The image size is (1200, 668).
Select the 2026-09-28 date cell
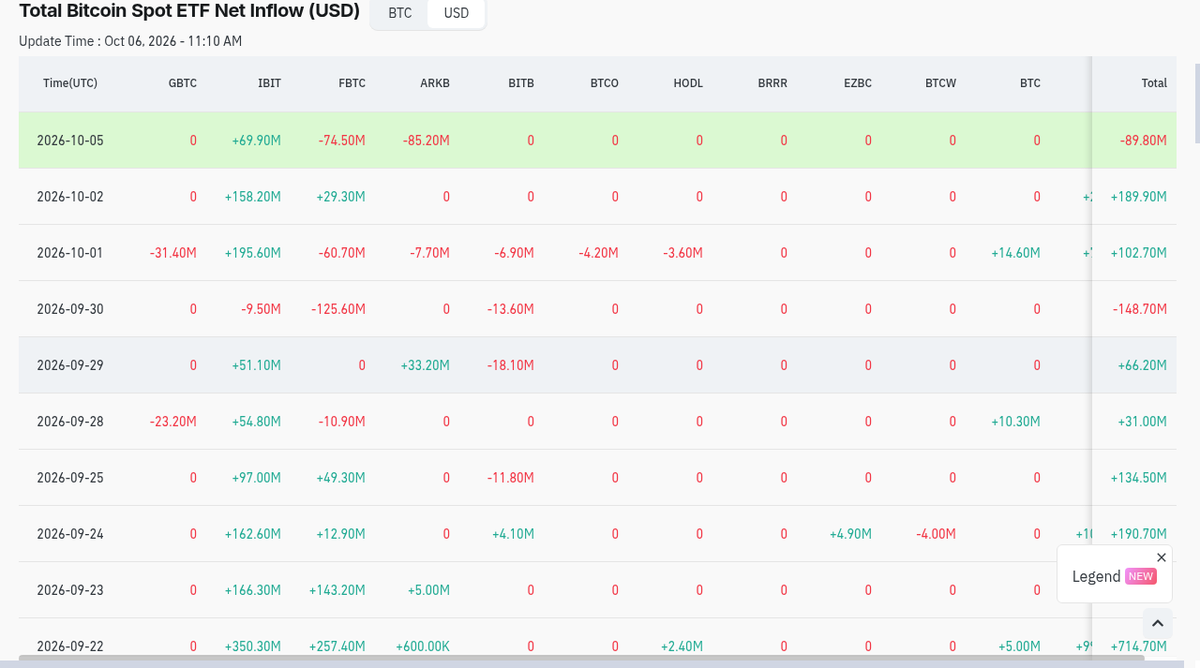pyautogui.click(x=70, y=422)
